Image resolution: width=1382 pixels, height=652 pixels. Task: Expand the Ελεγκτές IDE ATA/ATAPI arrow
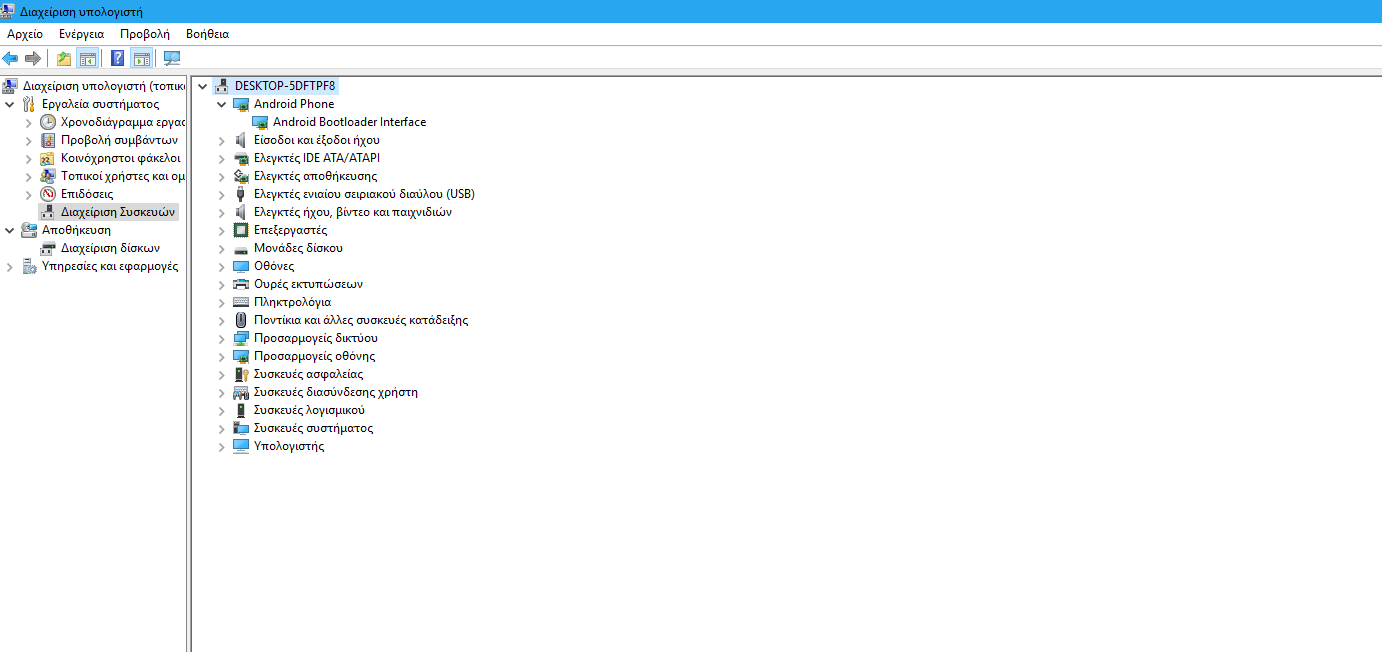[222, 158]
